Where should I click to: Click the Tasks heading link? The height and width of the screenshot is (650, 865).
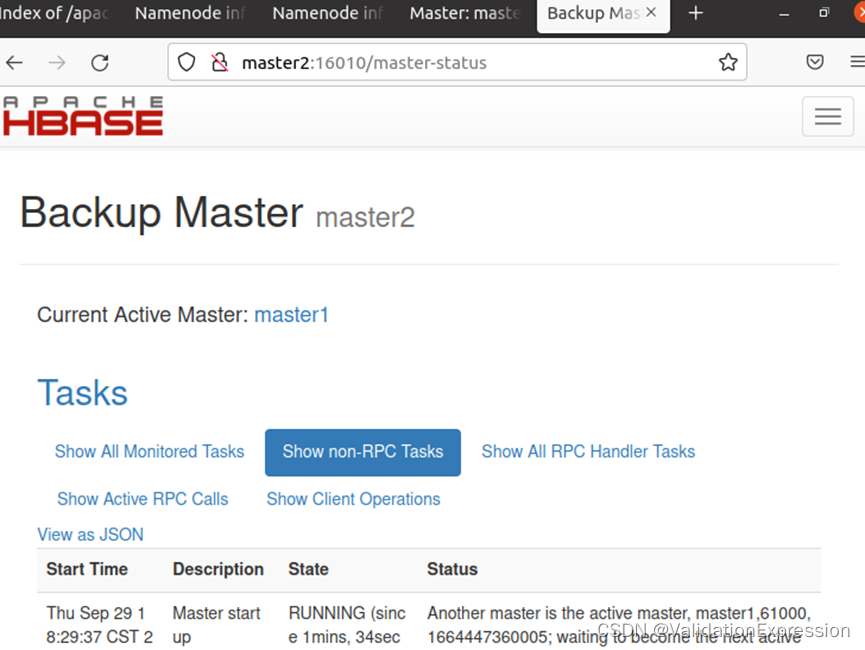82,393
